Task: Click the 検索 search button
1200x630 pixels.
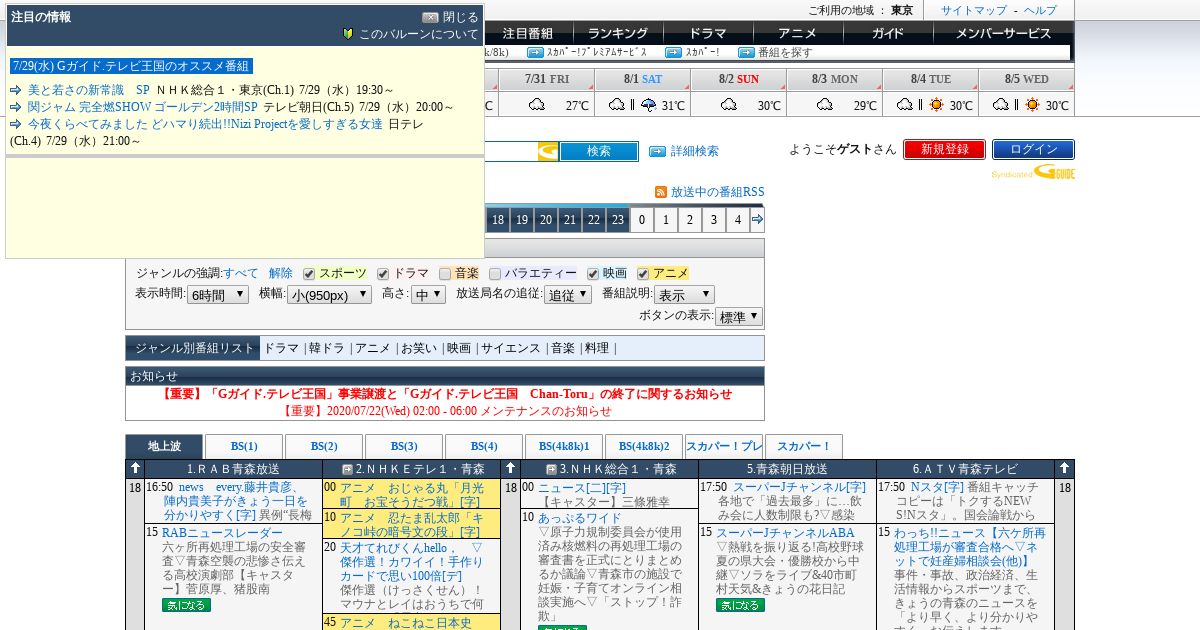Action: pyautogui.click(x=599, y=151)
